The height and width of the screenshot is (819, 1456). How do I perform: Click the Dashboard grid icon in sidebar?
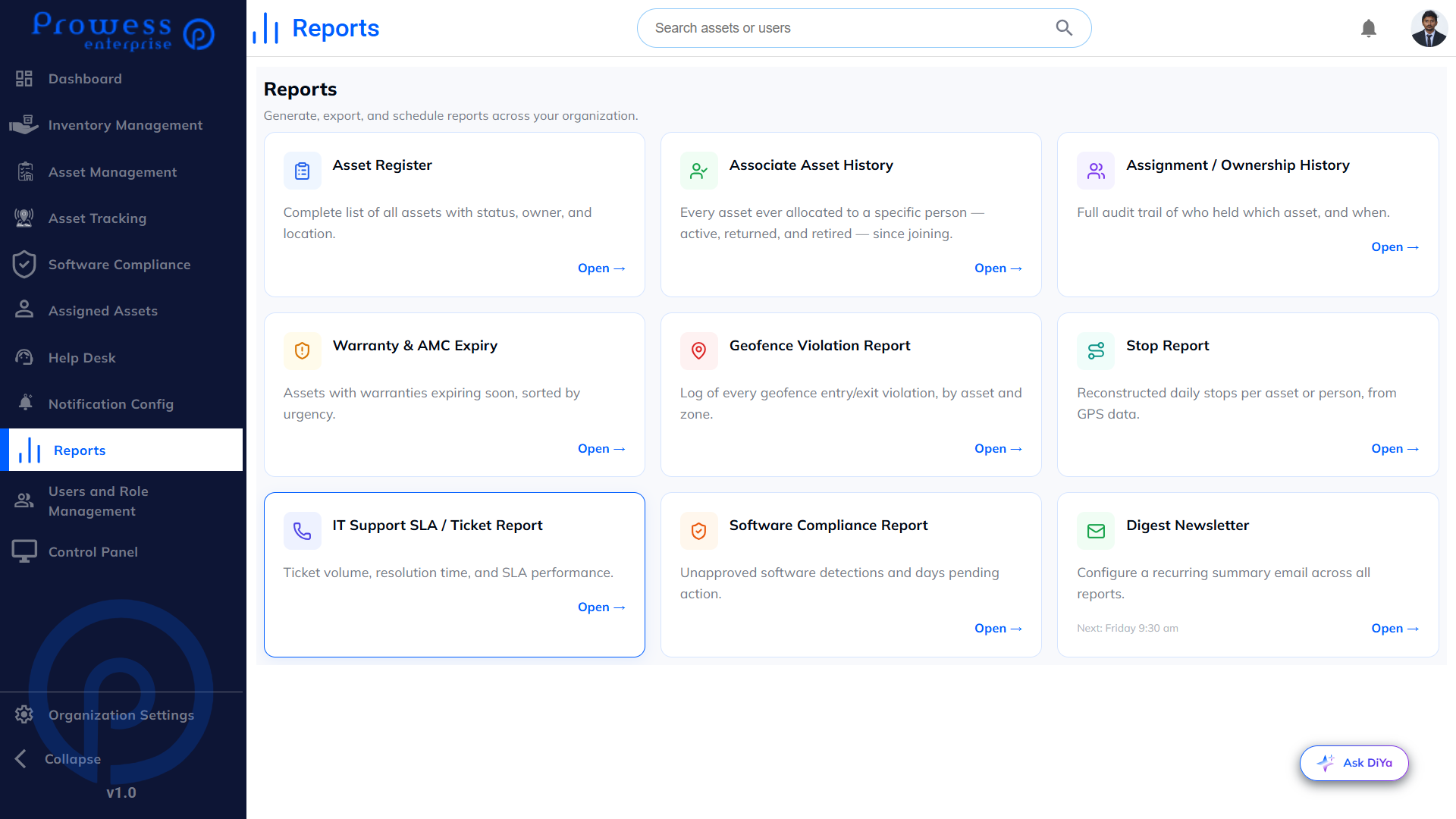[24, 79]
